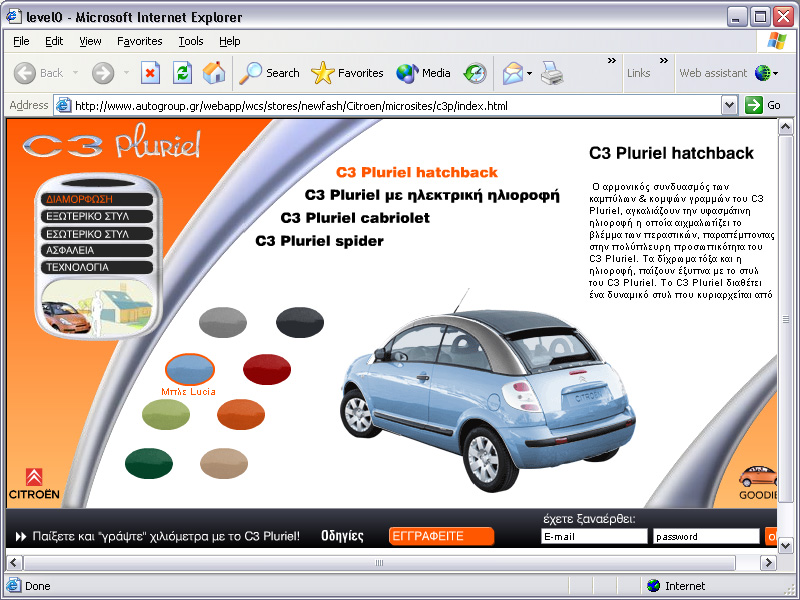This screenshot has height=600, width=800.
Task: Click the orange ΕΓΓΡΑΦΕΙΤΕ register button
Action: point(441,536)
